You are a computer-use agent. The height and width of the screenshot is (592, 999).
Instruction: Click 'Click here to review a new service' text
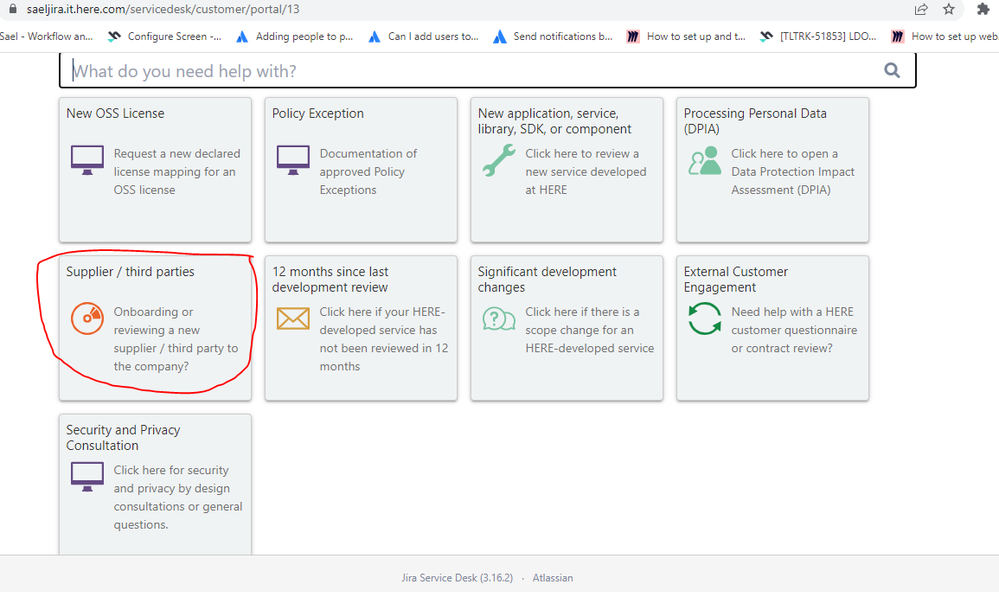coord(586,171)
